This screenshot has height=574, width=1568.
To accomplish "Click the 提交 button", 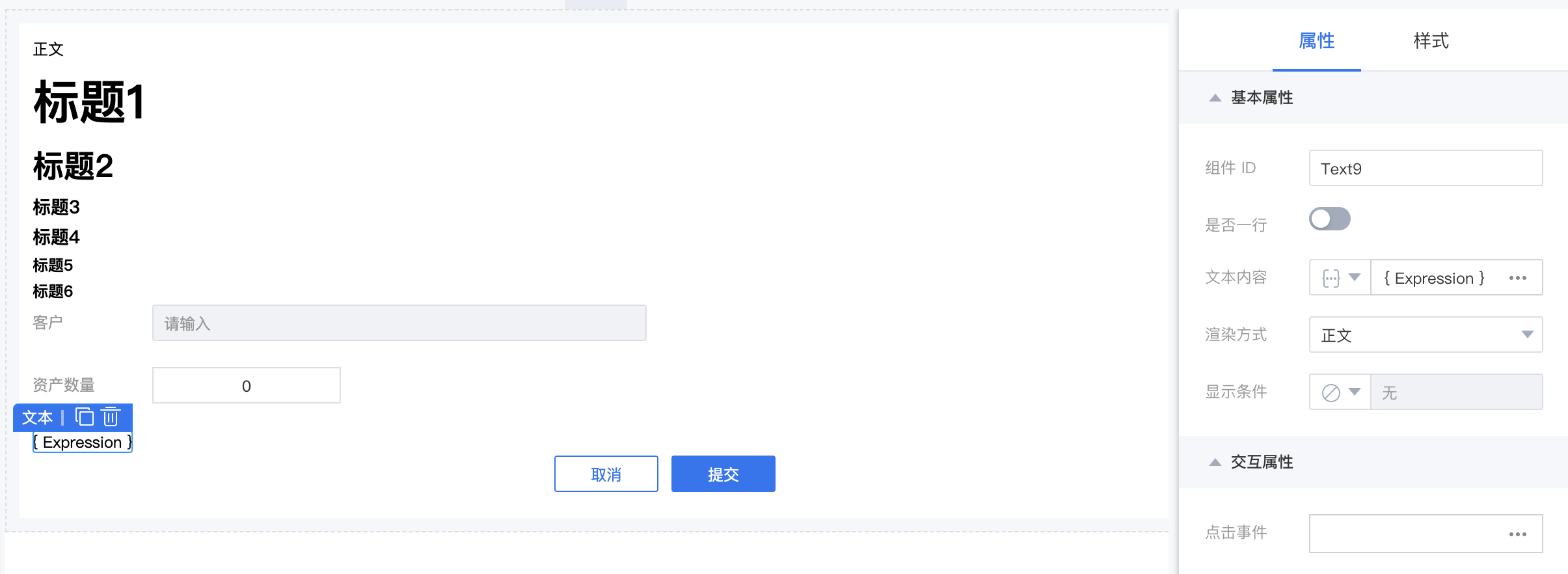I will click(x=723, y=474).
